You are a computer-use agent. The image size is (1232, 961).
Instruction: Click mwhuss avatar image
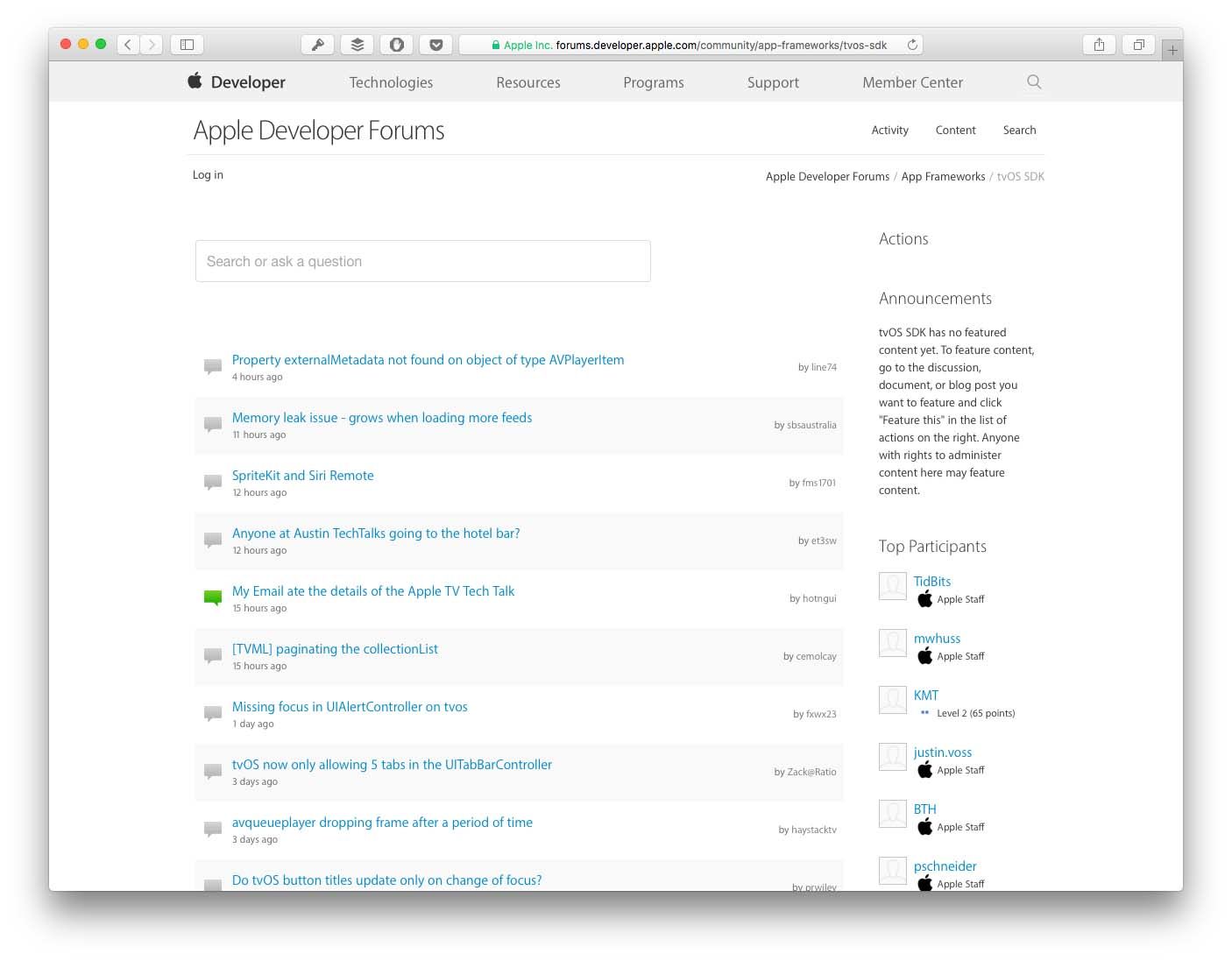click(x=893, y=643)
